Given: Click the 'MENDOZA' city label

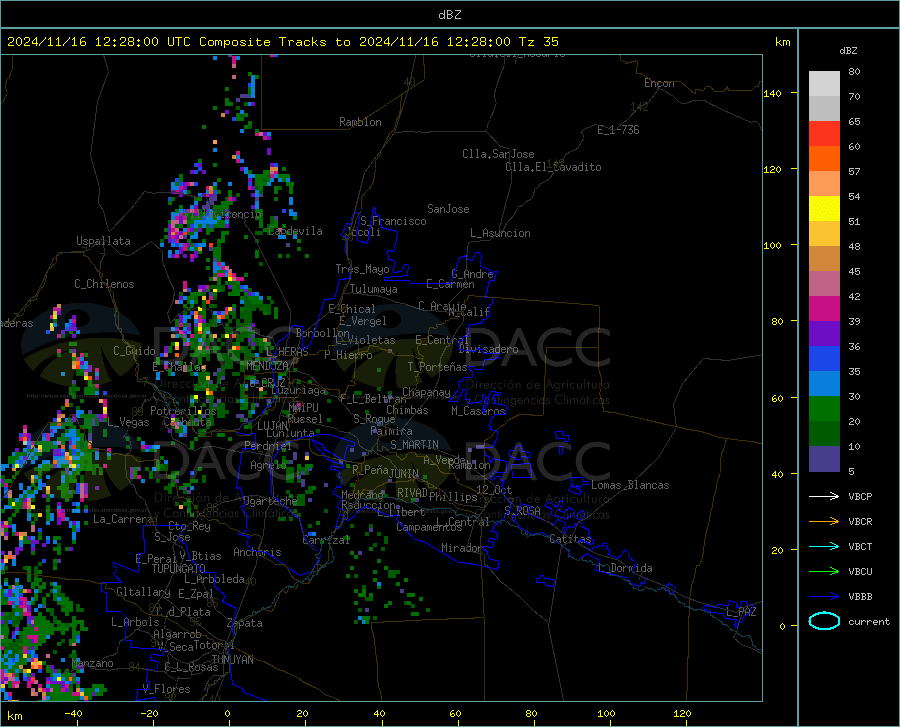Looking at the screenshot, I should pyautogui.click(x=267, y=366).
